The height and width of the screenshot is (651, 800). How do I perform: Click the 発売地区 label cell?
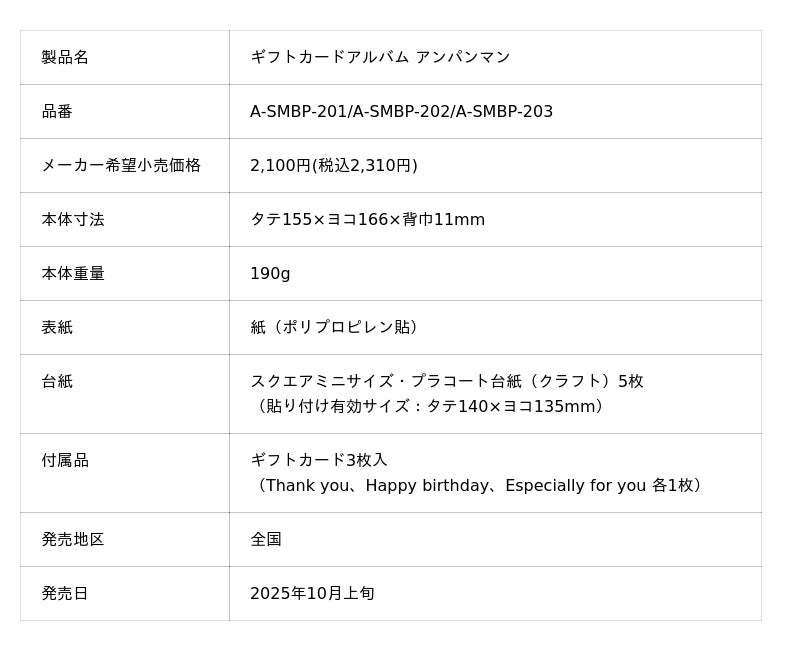(x=73, y=539)
